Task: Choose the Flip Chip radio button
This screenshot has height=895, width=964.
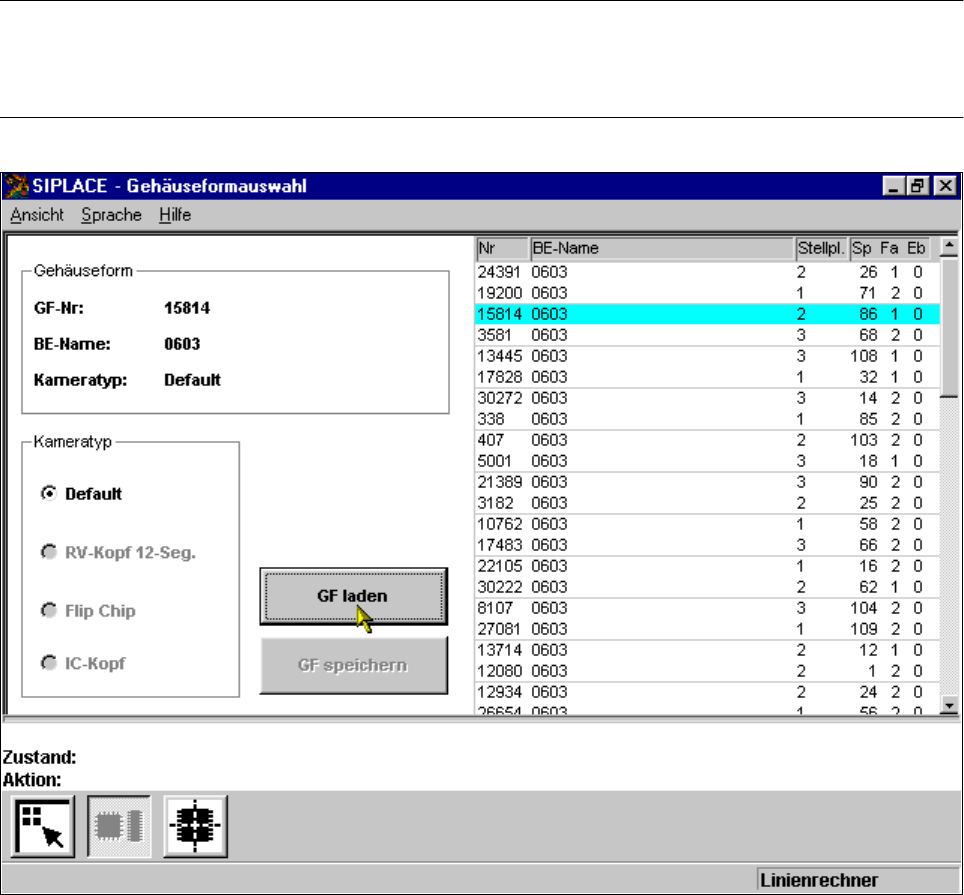Action: point(46,610)
